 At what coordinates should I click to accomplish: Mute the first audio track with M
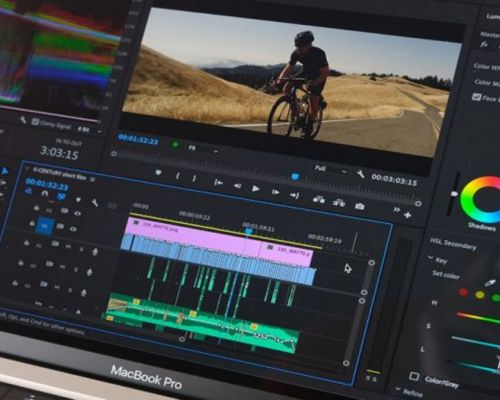click(68, 247)
